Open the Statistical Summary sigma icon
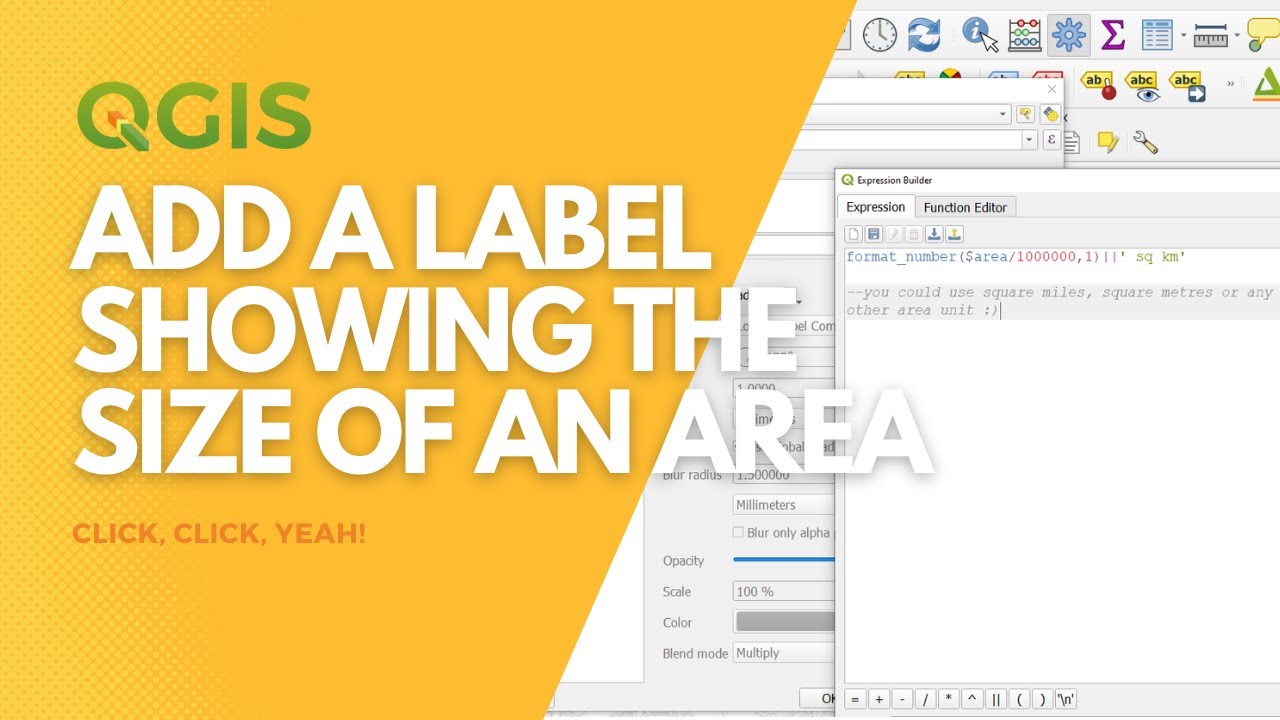The width and height of the screenshot is (1280, 720). coord(1112,35)
